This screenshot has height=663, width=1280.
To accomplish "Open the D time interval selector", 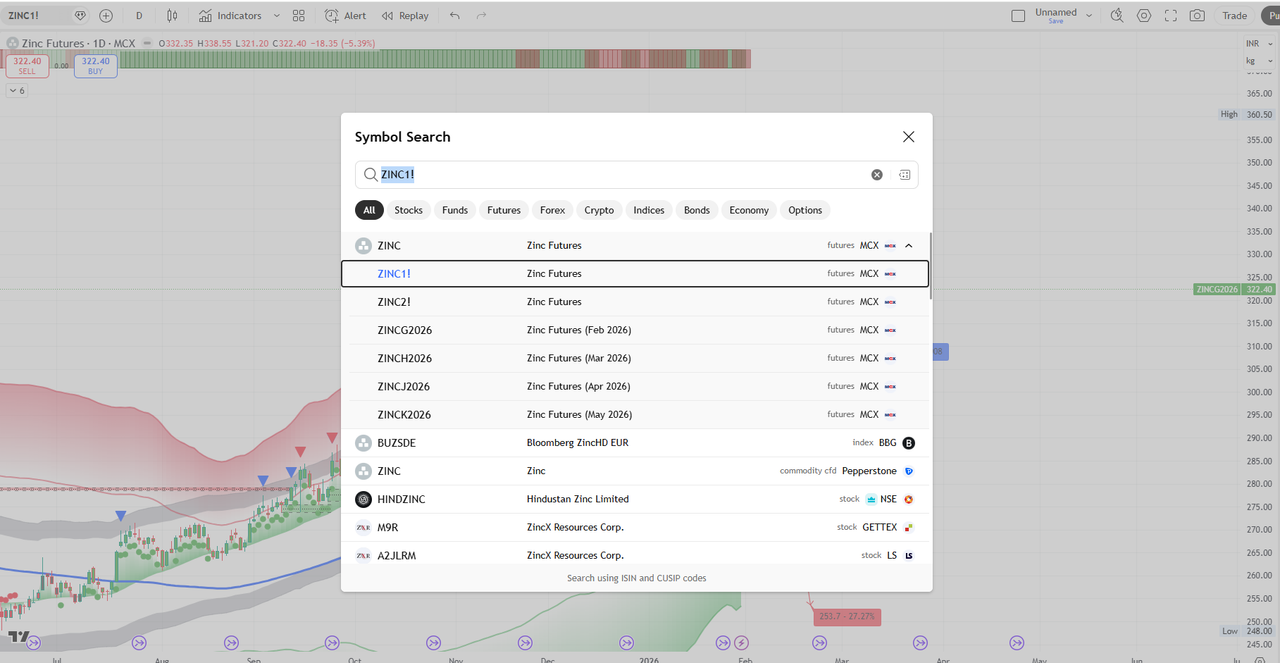I will (139, 15).
